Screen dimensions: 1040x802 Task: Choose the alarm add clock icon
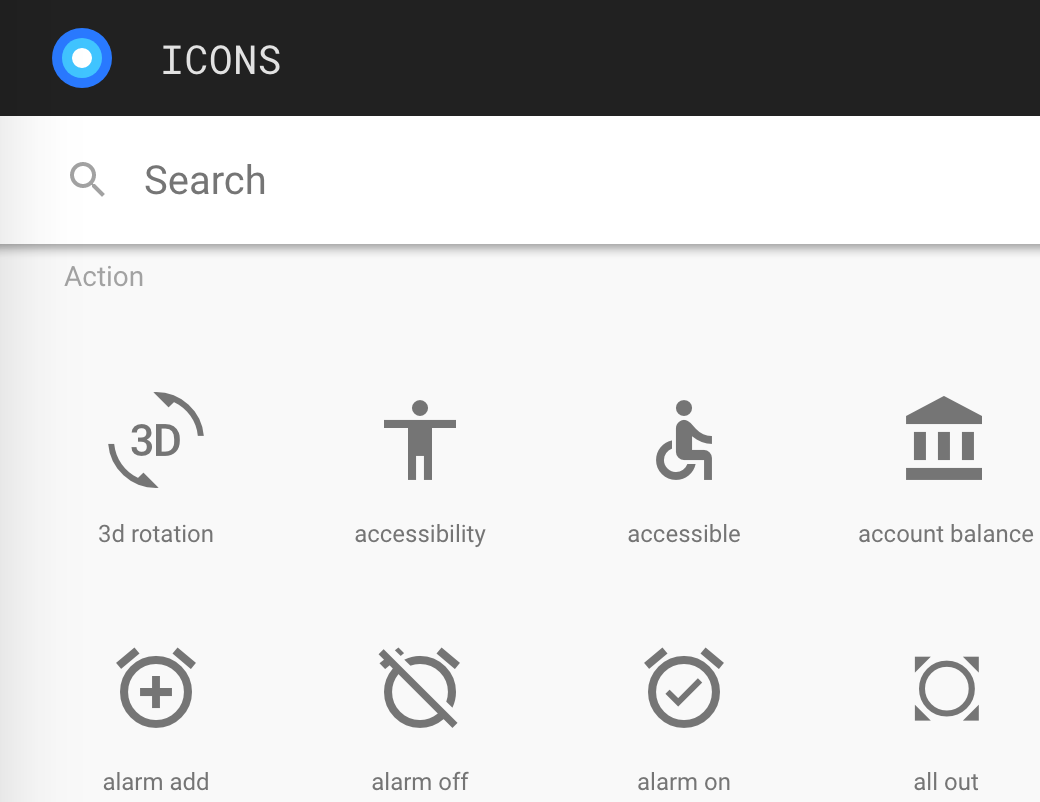pyautogui.click(x=156, y=687)
